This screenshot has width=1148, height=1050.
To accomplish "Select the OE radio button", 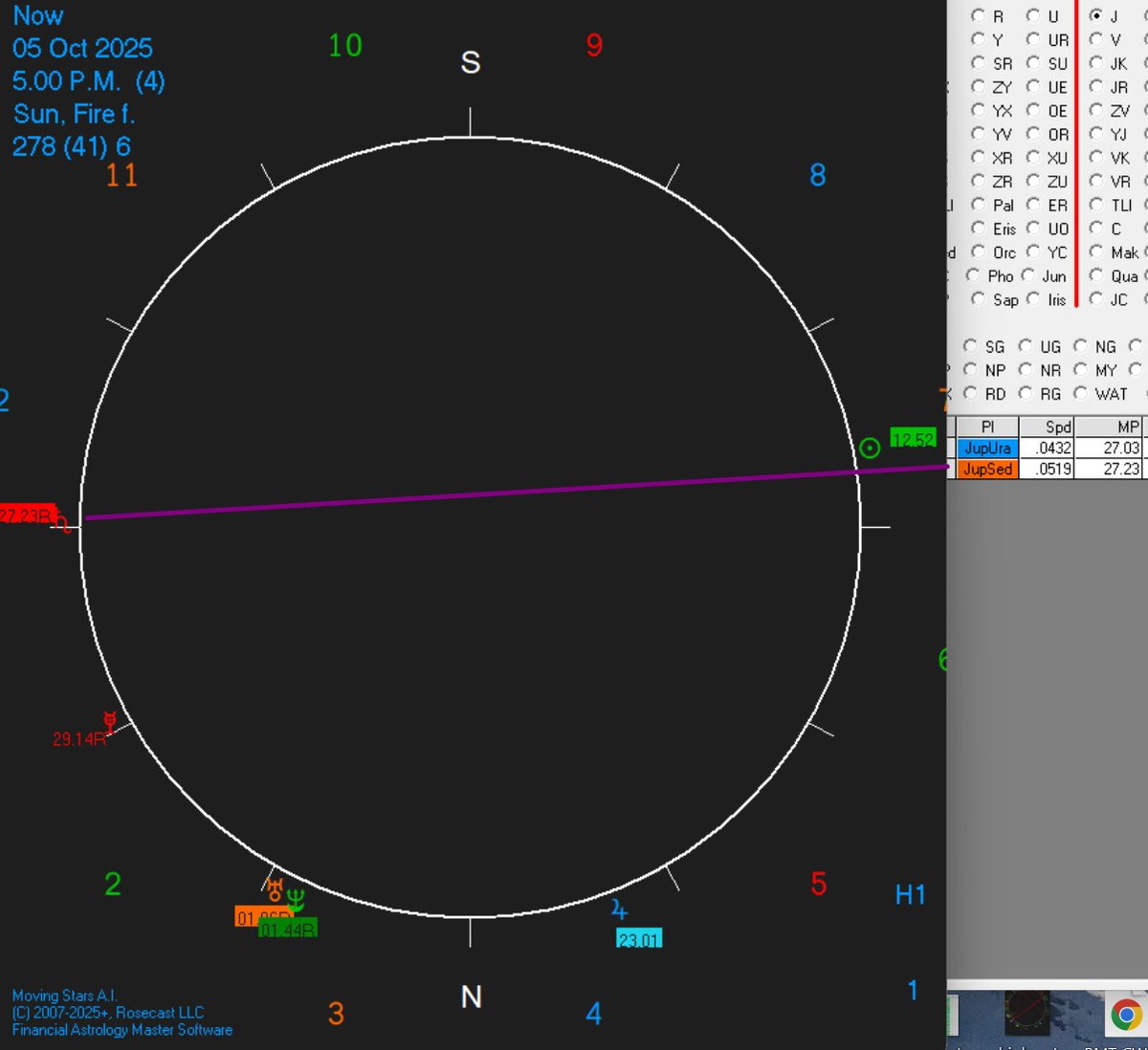I will pos(1033,110).
